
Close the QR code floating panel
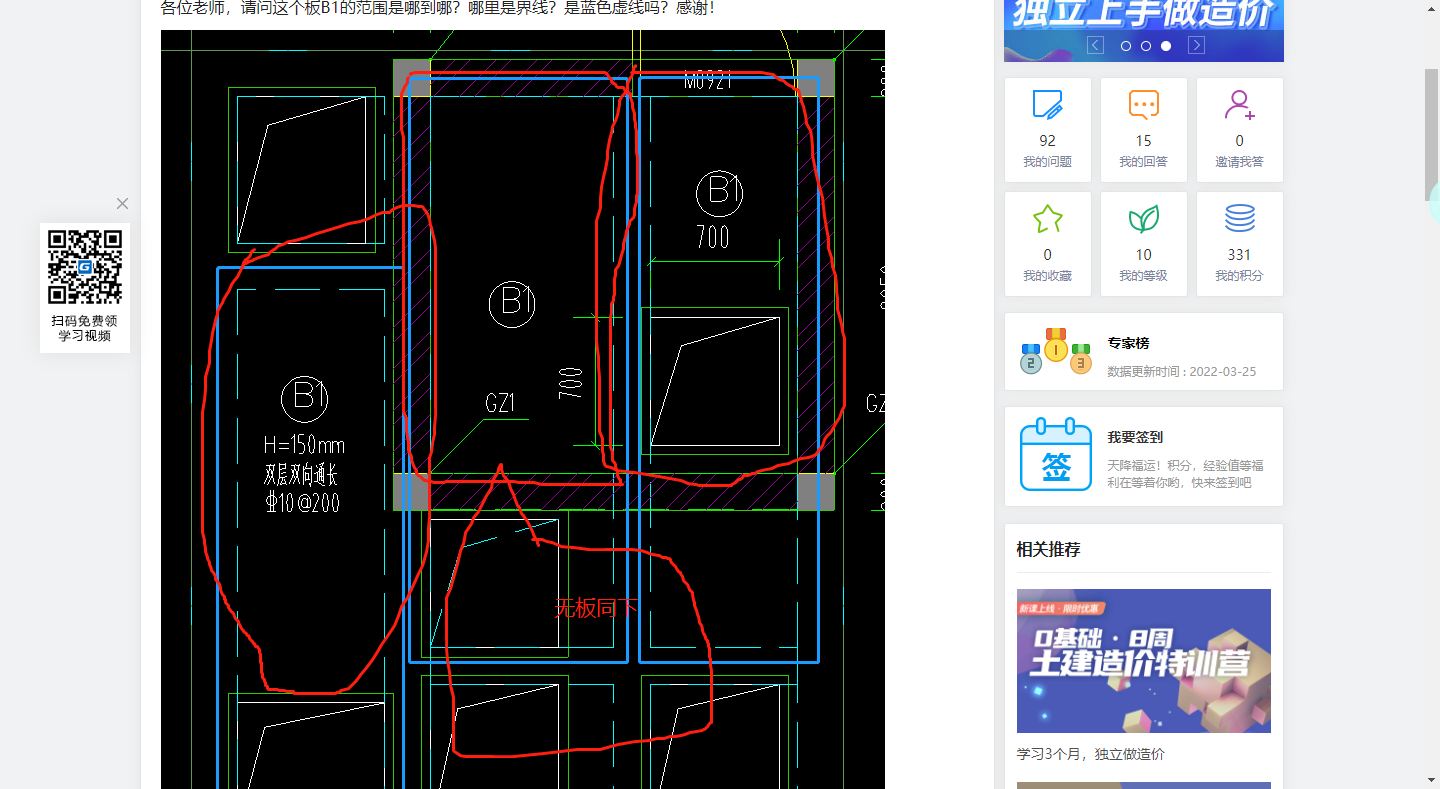[x=122, y=204]
